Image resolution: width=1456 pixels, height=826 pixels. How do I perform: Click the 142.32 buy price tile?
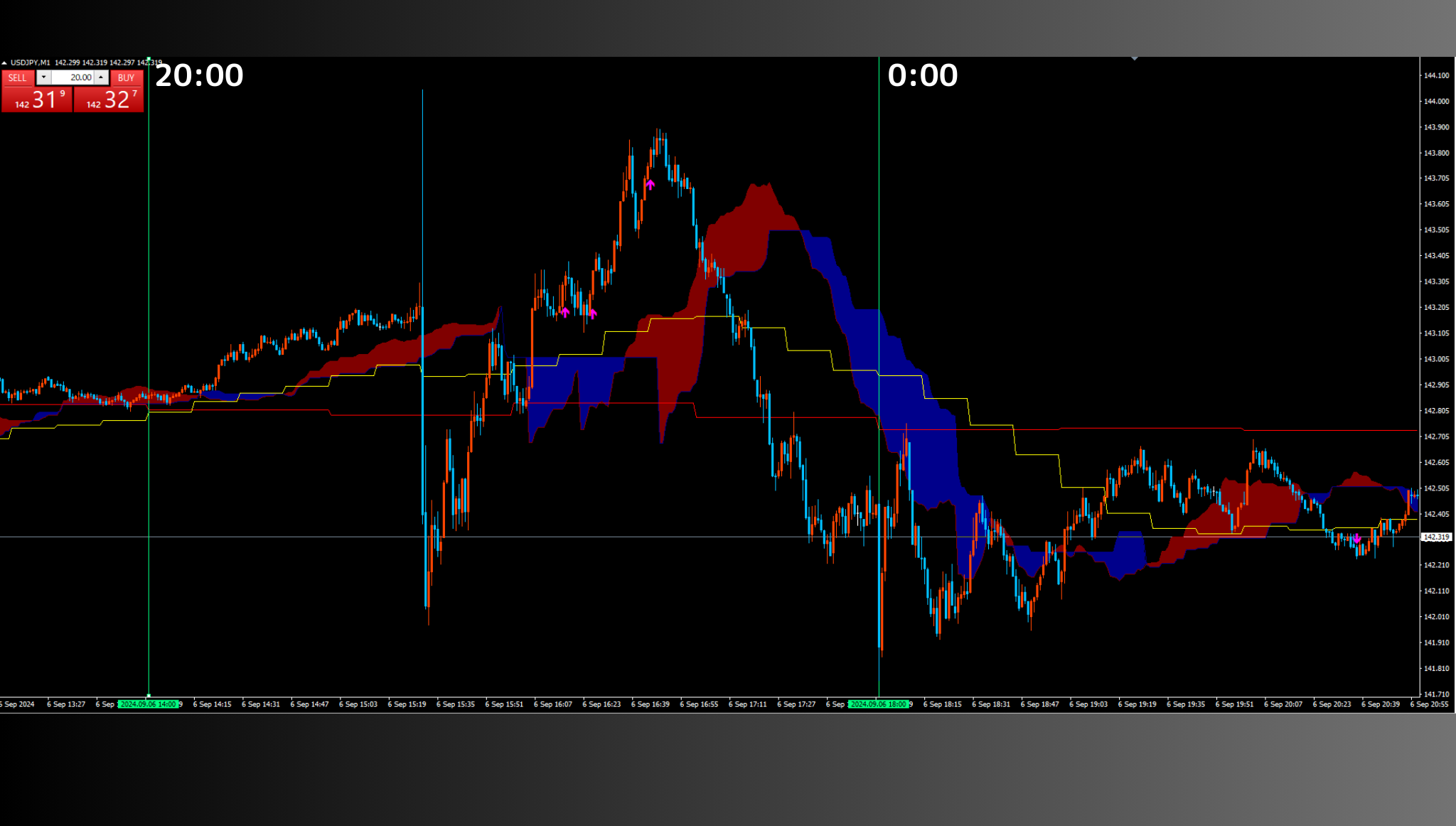[x=109, y=100]
